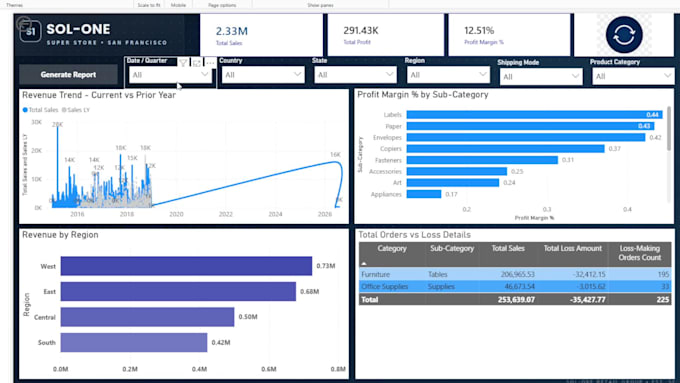The image size is (680, 383).
Task: Click Scale to fit in ribbon
Action: (x=149, y=5)
